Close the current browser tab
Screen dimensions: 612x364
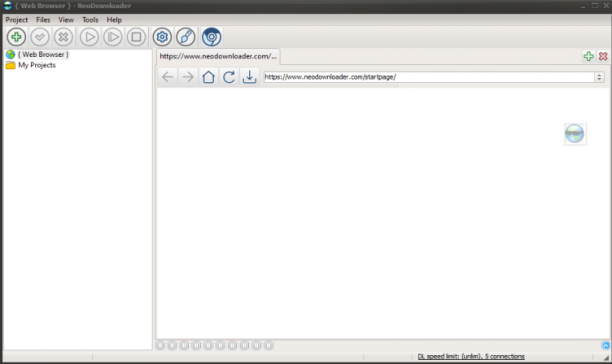(603, 56)
